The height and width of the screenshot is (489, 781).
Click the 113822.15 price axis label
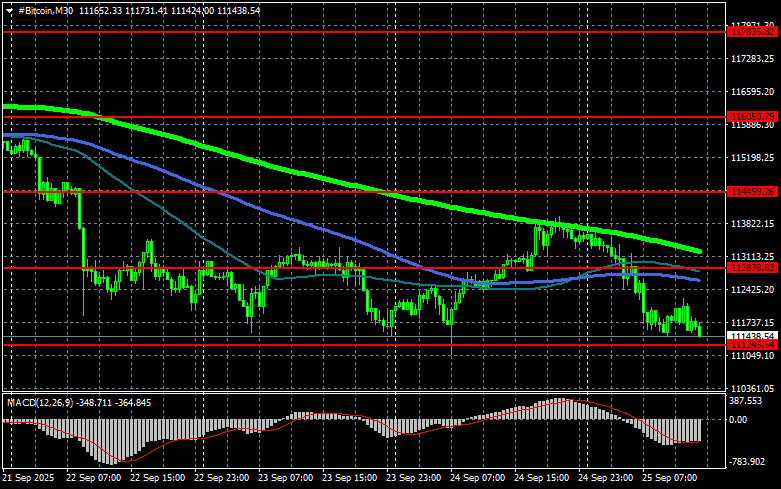pos(752,224)
